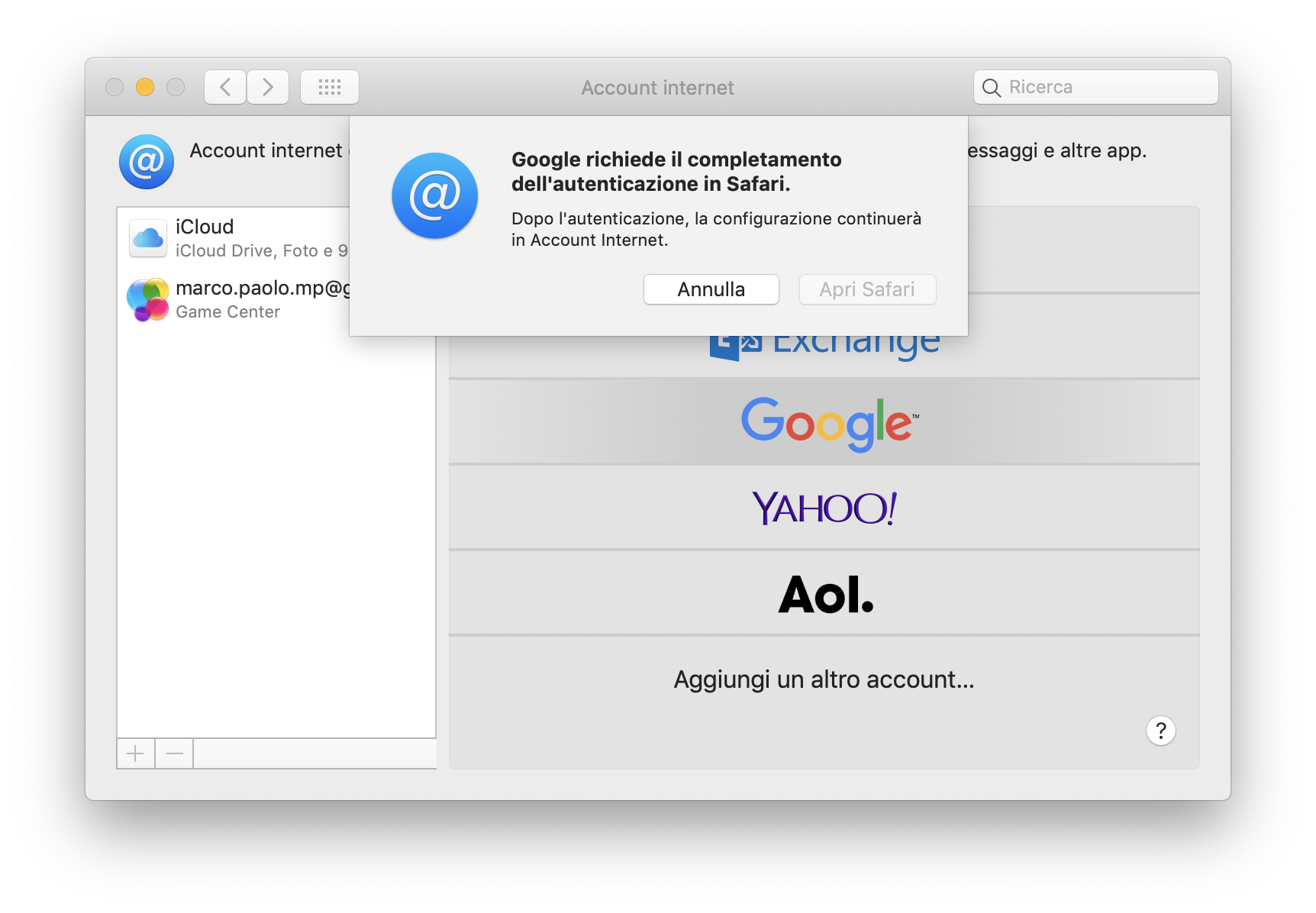Show all preferences via grid icon
Screen dimensions: 1316x913
(x=330, y=87)
